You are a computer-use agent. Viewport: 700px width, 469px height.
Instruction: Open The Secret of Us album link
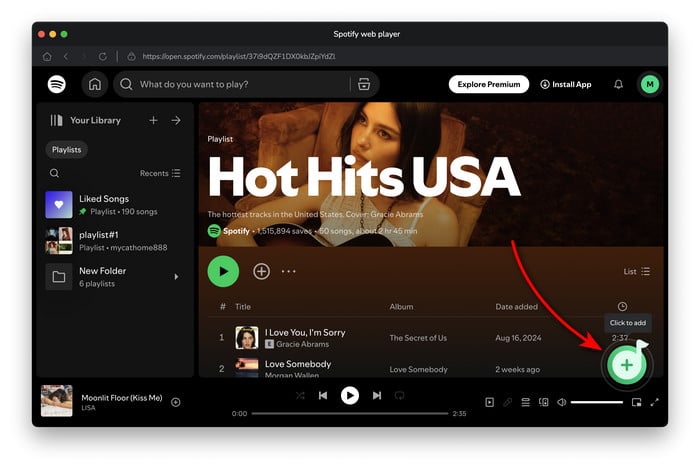[418, 338]
